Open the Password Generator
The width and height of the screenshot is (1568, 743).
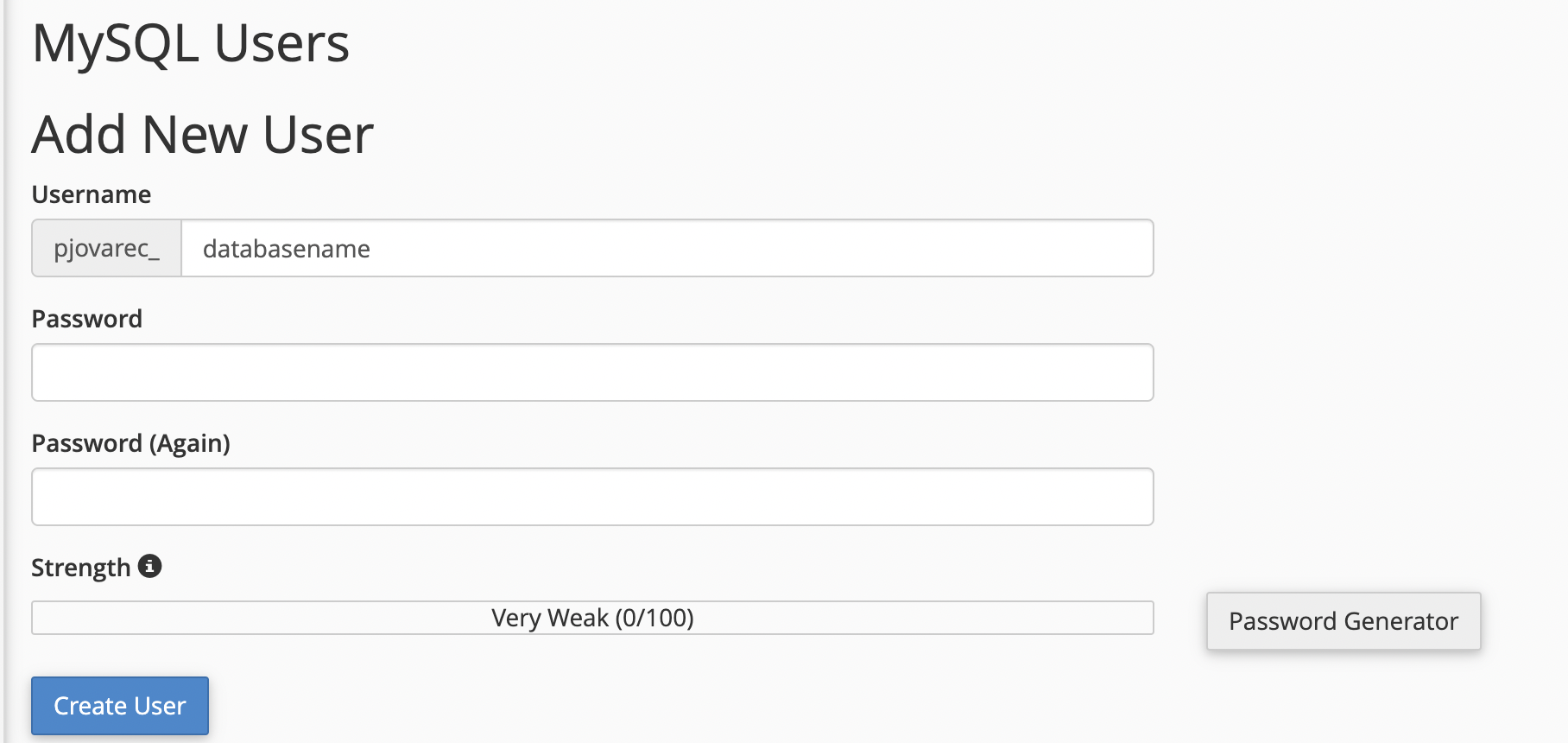coord(1344,621)
